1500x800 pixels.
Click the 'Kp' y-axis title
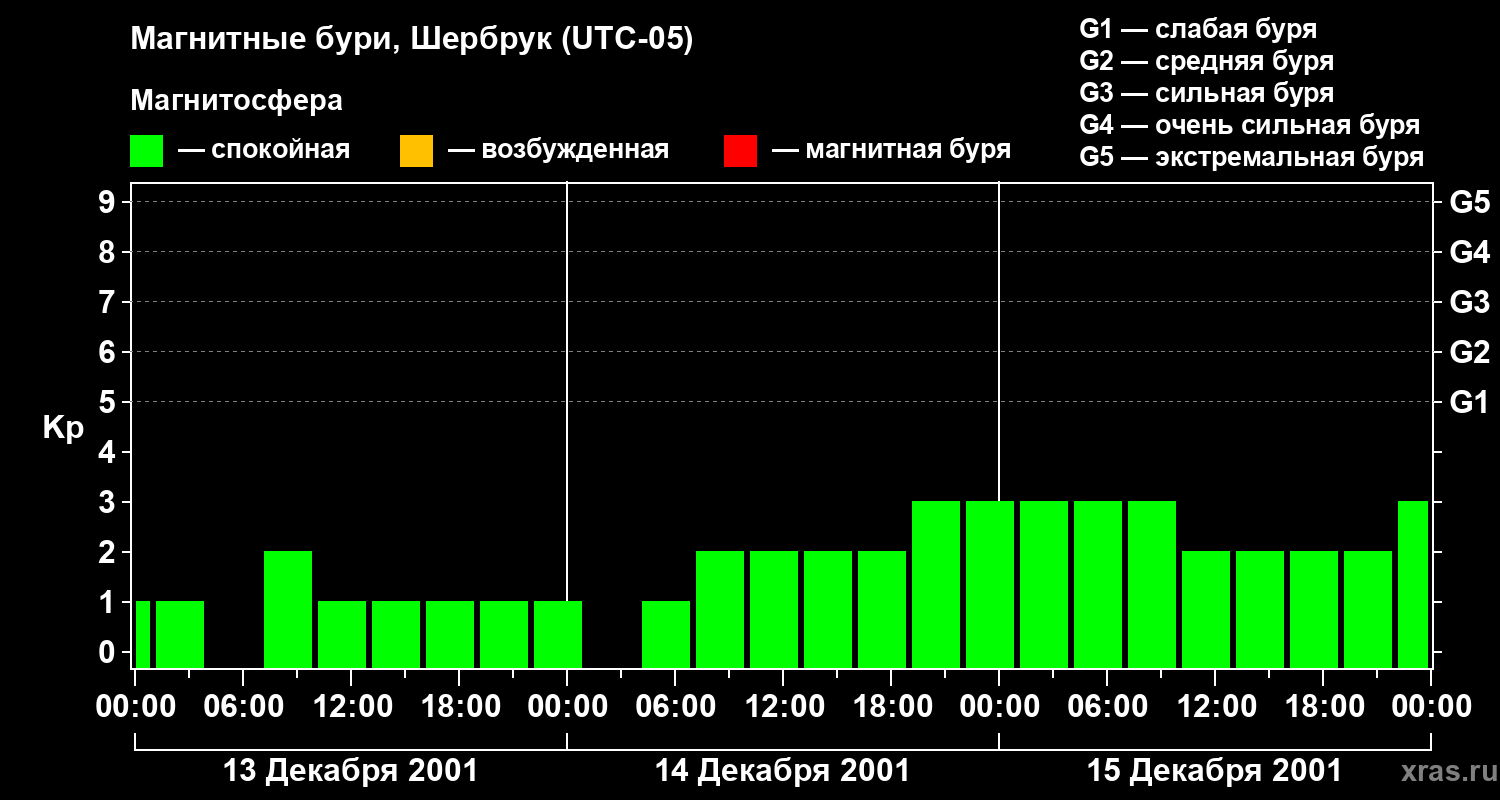pos(63,427)
